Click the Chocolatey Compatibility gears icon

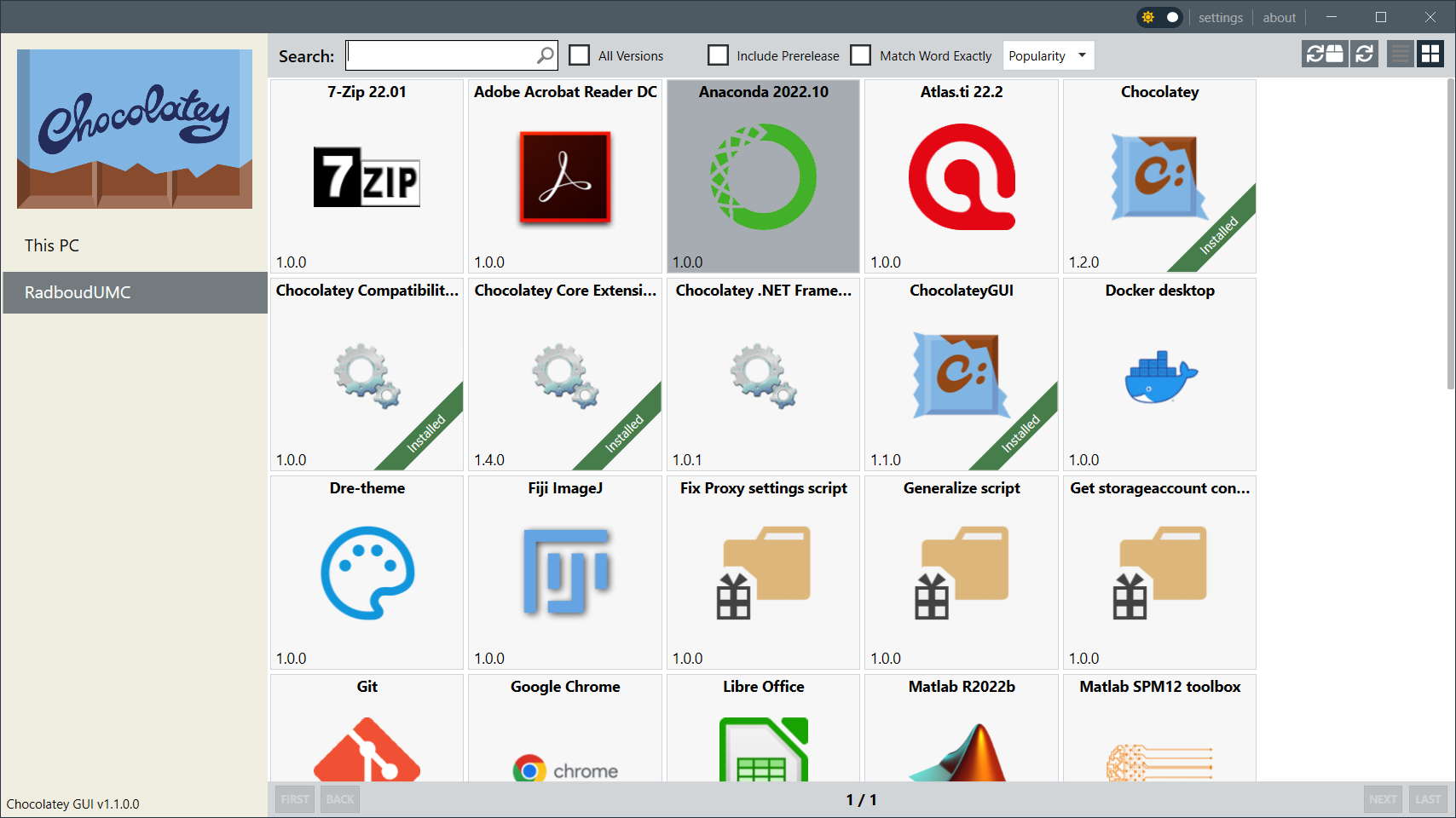pyautogui.click(x=367, y=376)
